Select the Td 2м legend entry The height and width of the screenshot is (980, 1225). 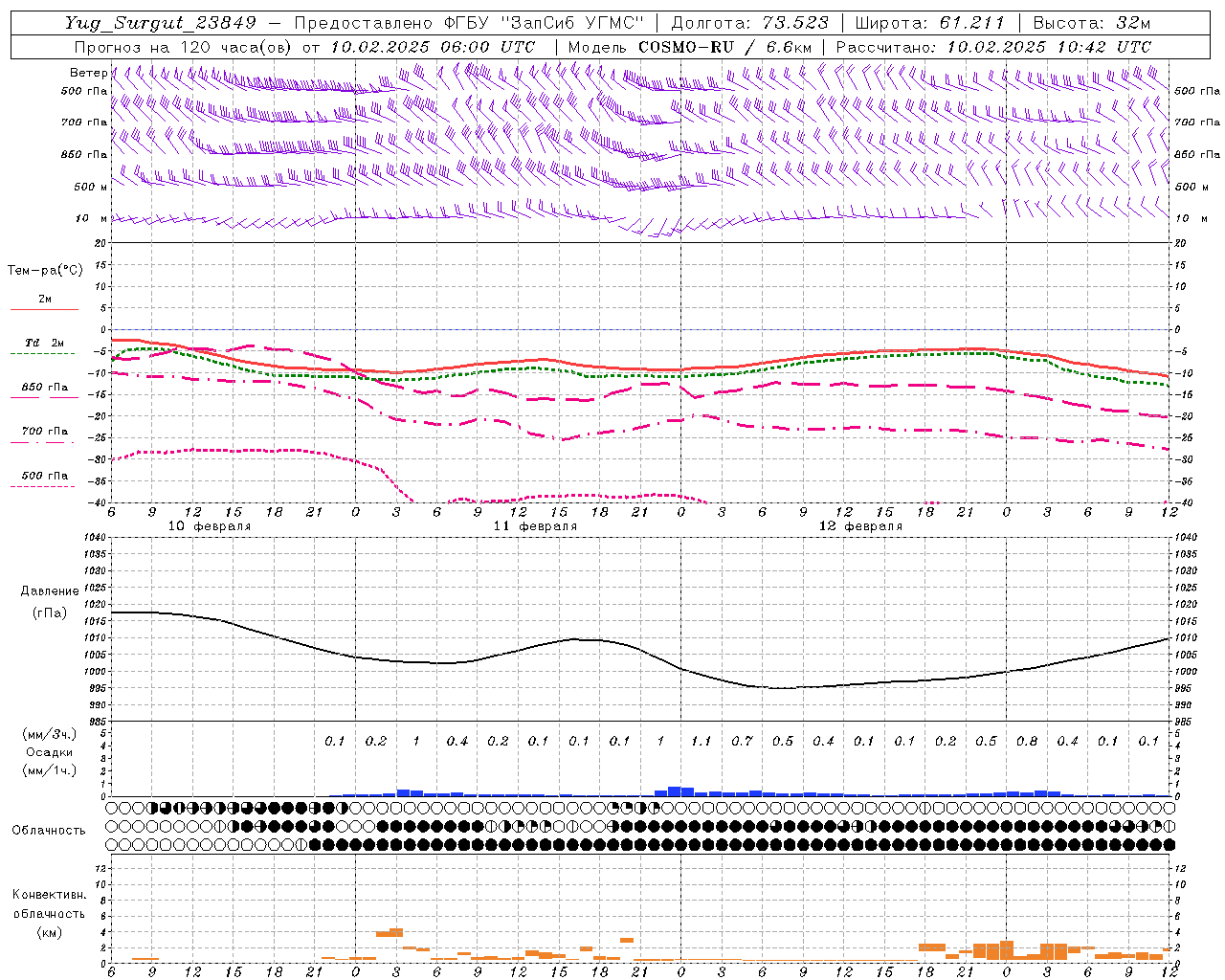pyautogui.click(x=45, y=343)
